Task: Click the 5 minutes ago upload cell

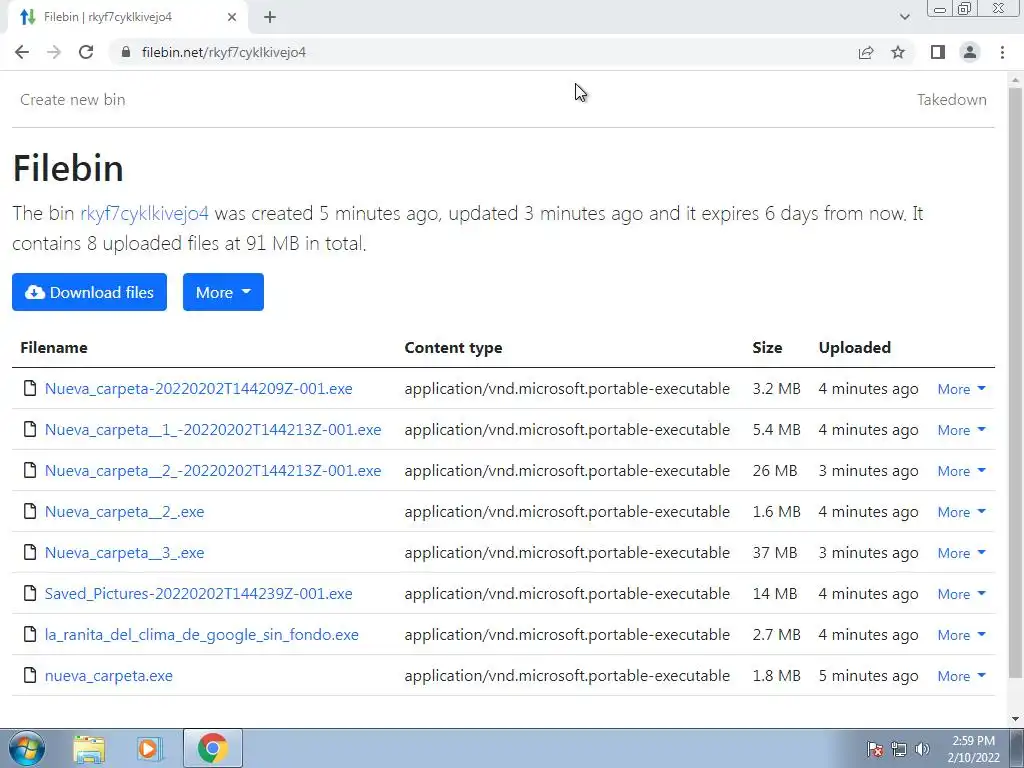Action: pyautogui.click(x=868, y=676)
